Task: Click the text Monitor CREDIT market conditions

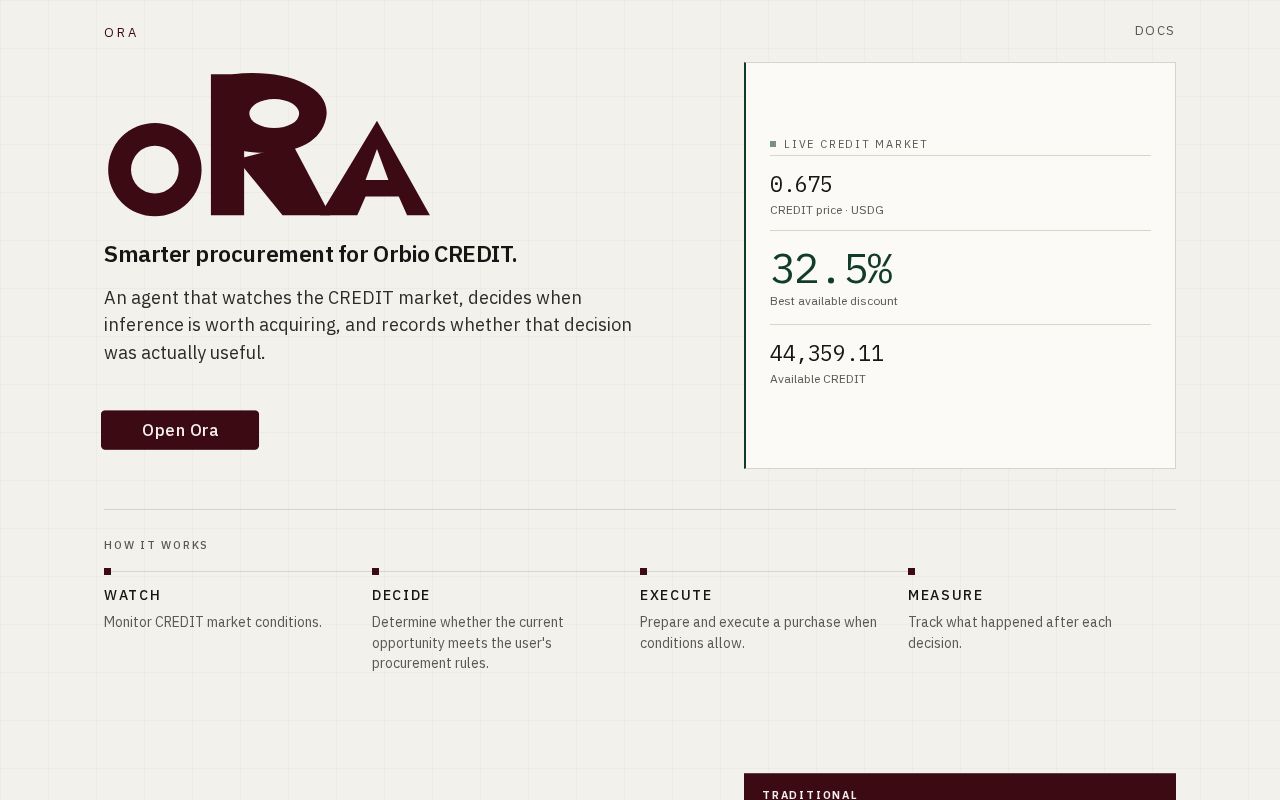Action: pos(213,622)
